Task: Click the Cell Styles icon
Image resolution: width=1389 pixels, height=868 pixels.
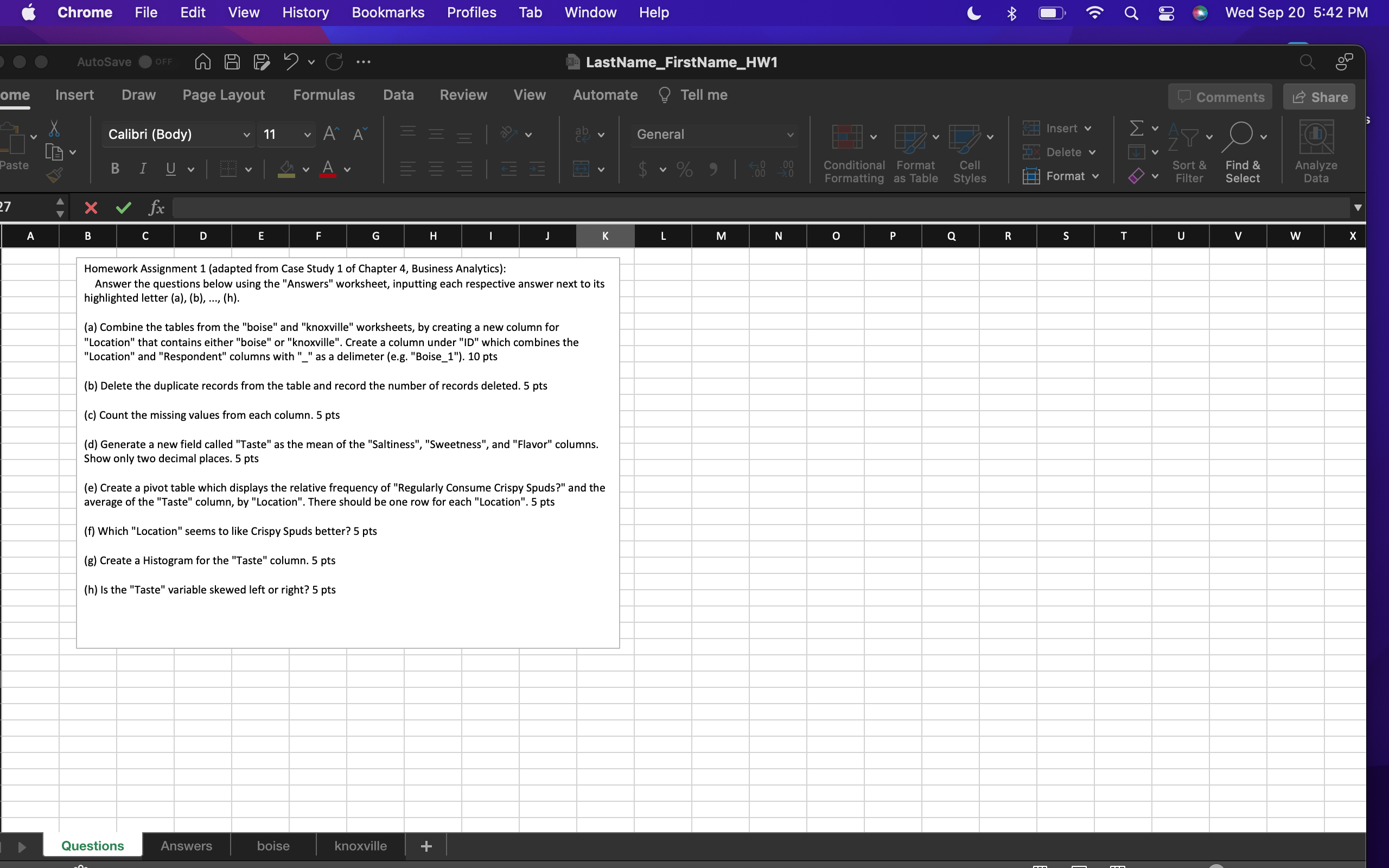Action: (x=964, y=138)
